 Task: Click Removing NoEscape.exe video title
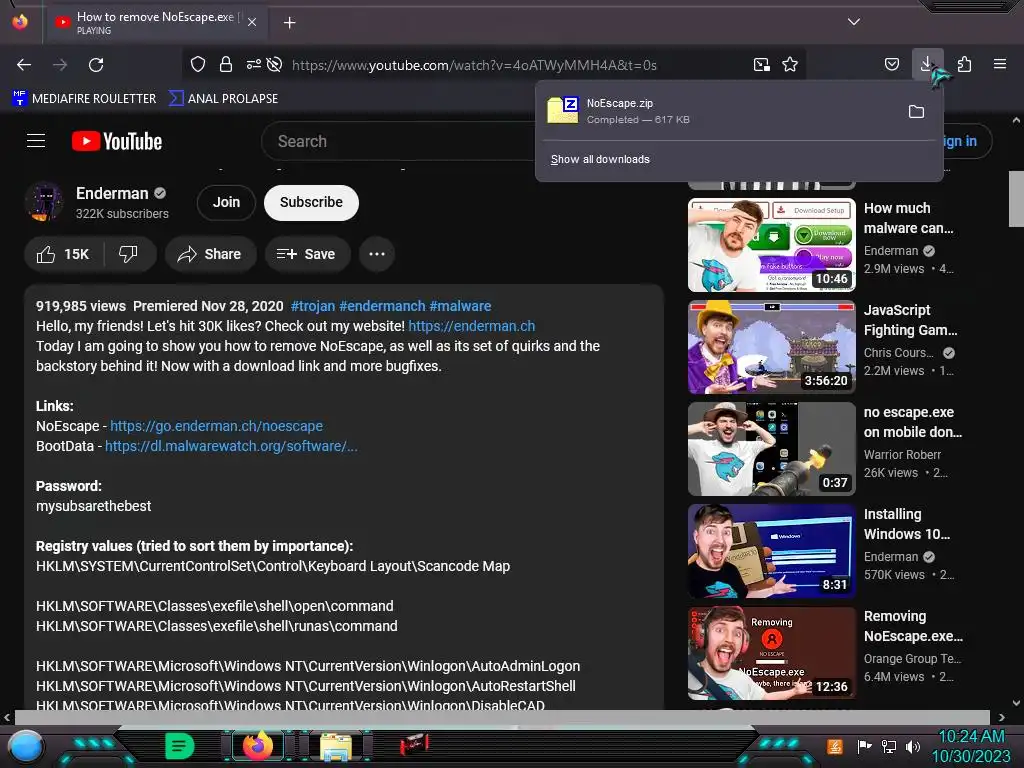coord(913,626)
